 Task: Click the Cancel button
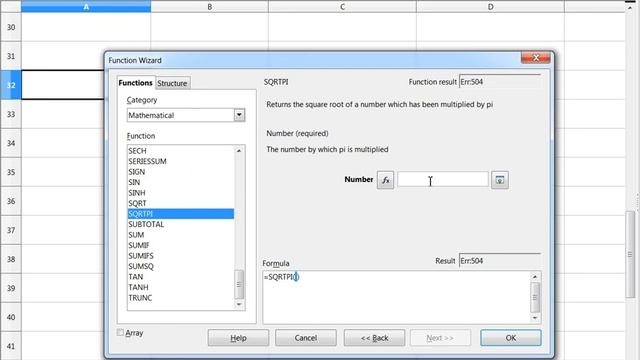click(x=306, y=338)
